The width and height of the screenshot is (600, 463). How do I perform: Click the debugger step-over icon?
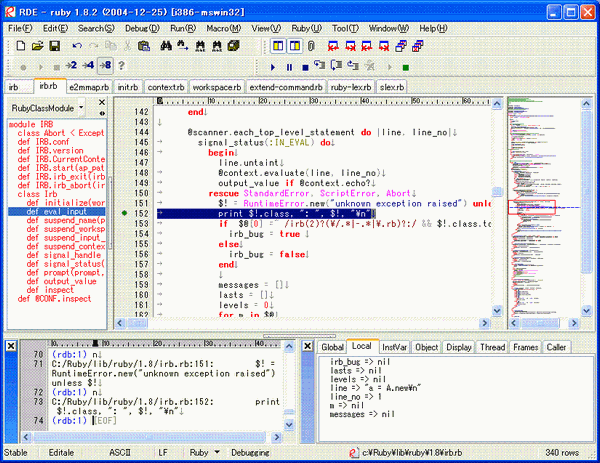336,65
